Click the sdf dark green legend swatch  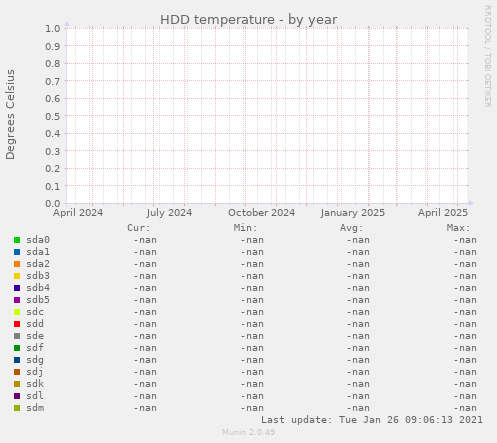coord(17,348)
